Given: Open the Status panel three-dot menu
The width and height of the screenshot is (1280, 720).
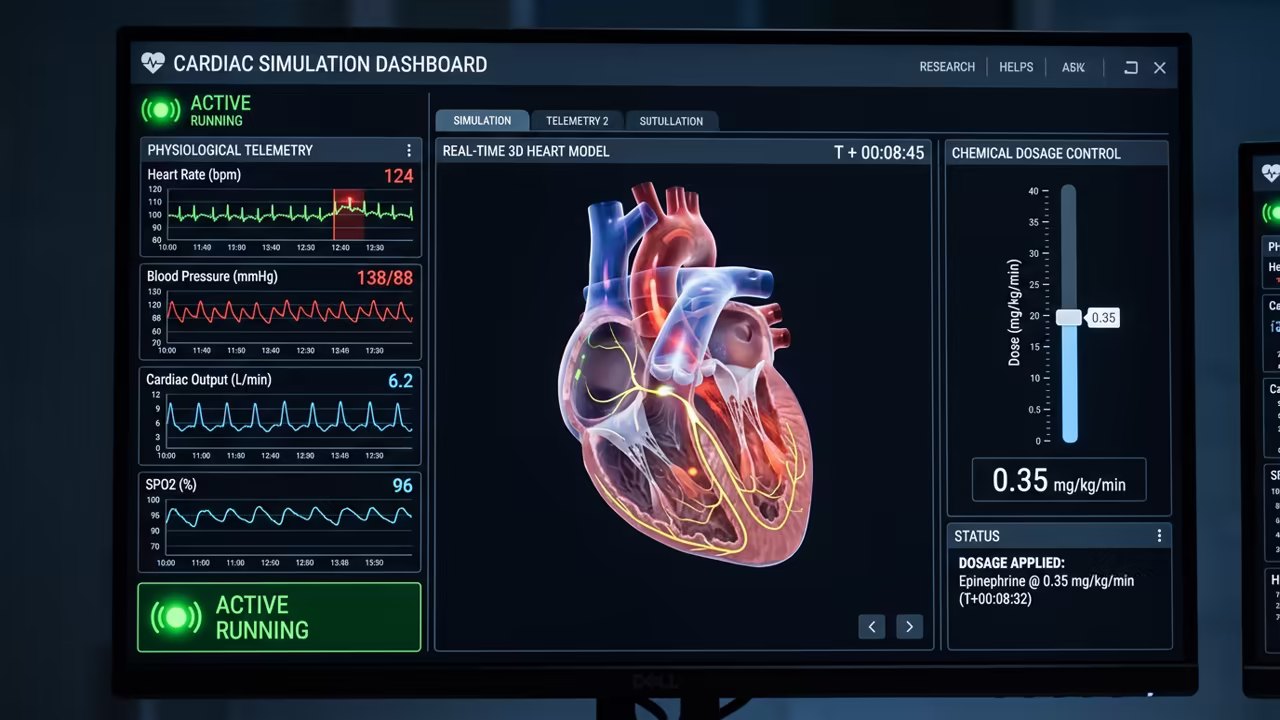Looking at the screenshot, I should pos(1159,536).
